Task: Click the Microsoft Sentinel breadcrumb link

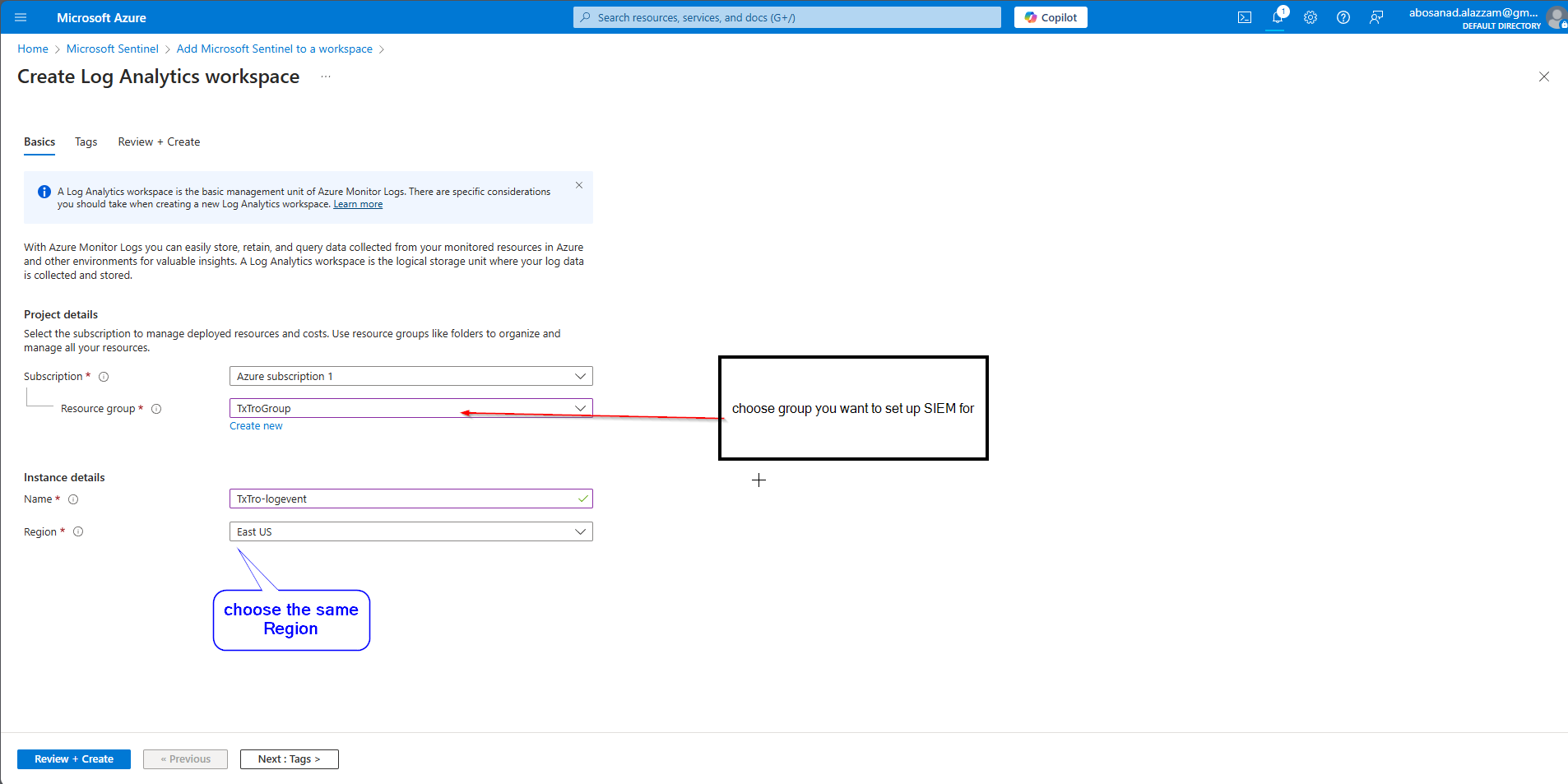Action: coord(112,49)
